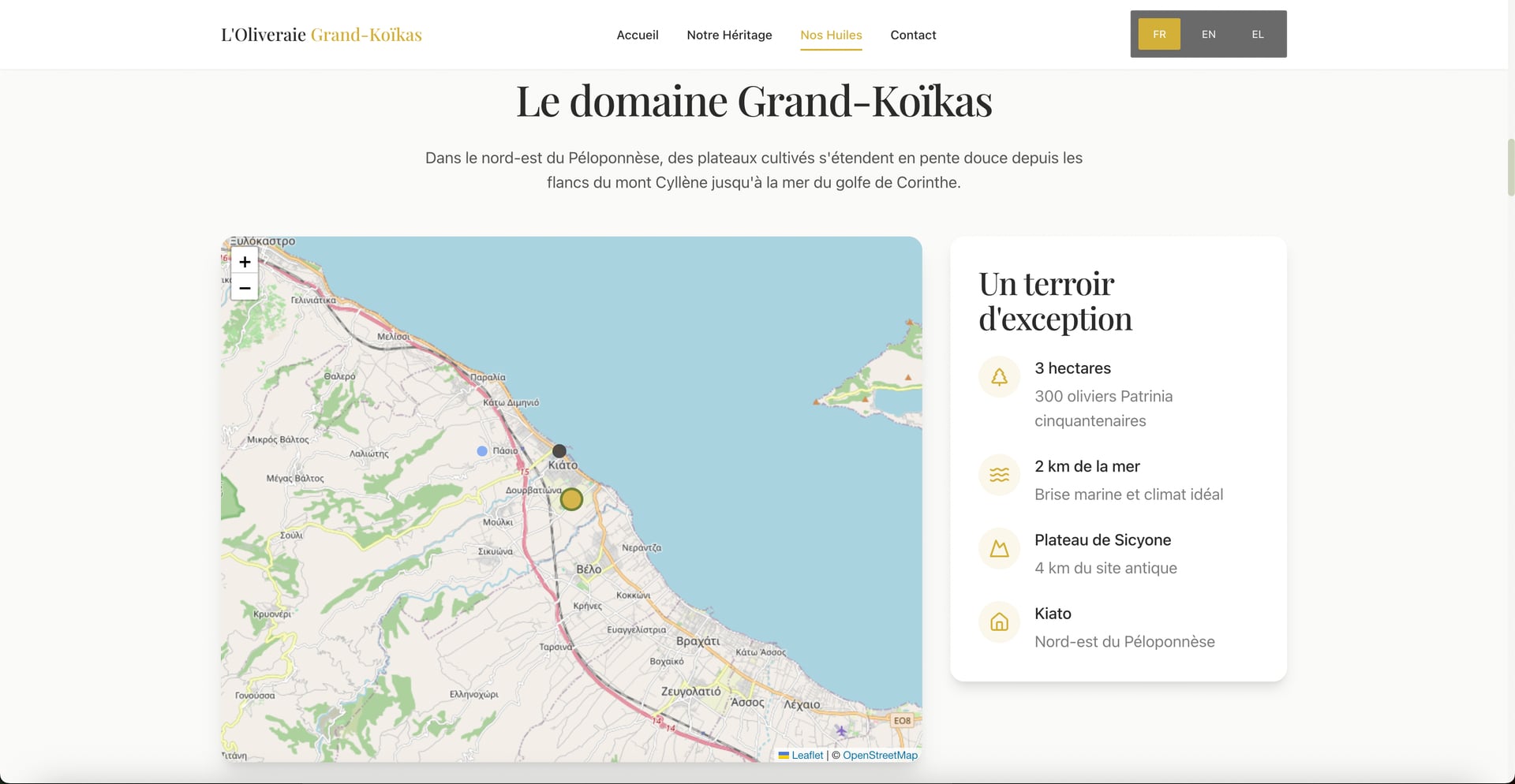Zoom out on the map with the minus control
Image resolution: width=1515 pixels, height=784 pixels.
[x=245, y=288]
